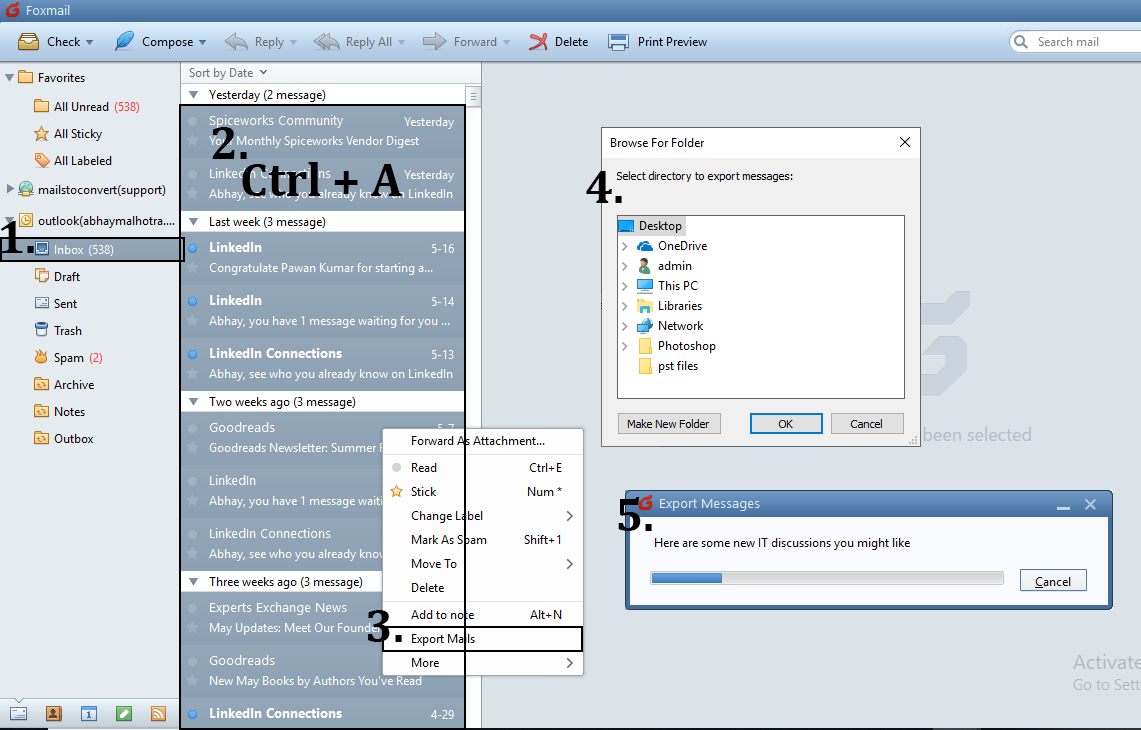Select the Inbox (538) folder
This screenshot has width=1141, height=730.
point(92,250)
